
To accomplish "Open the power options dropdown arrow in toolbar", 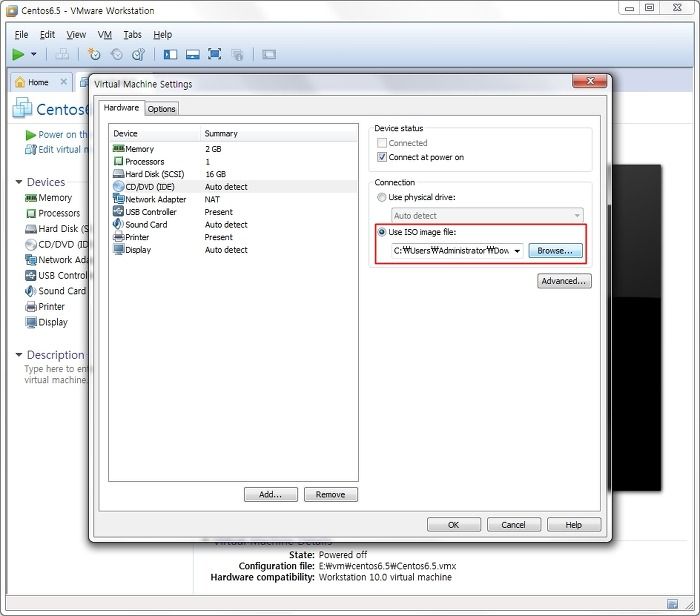I will pyautogui.click(x=34, y=54).
